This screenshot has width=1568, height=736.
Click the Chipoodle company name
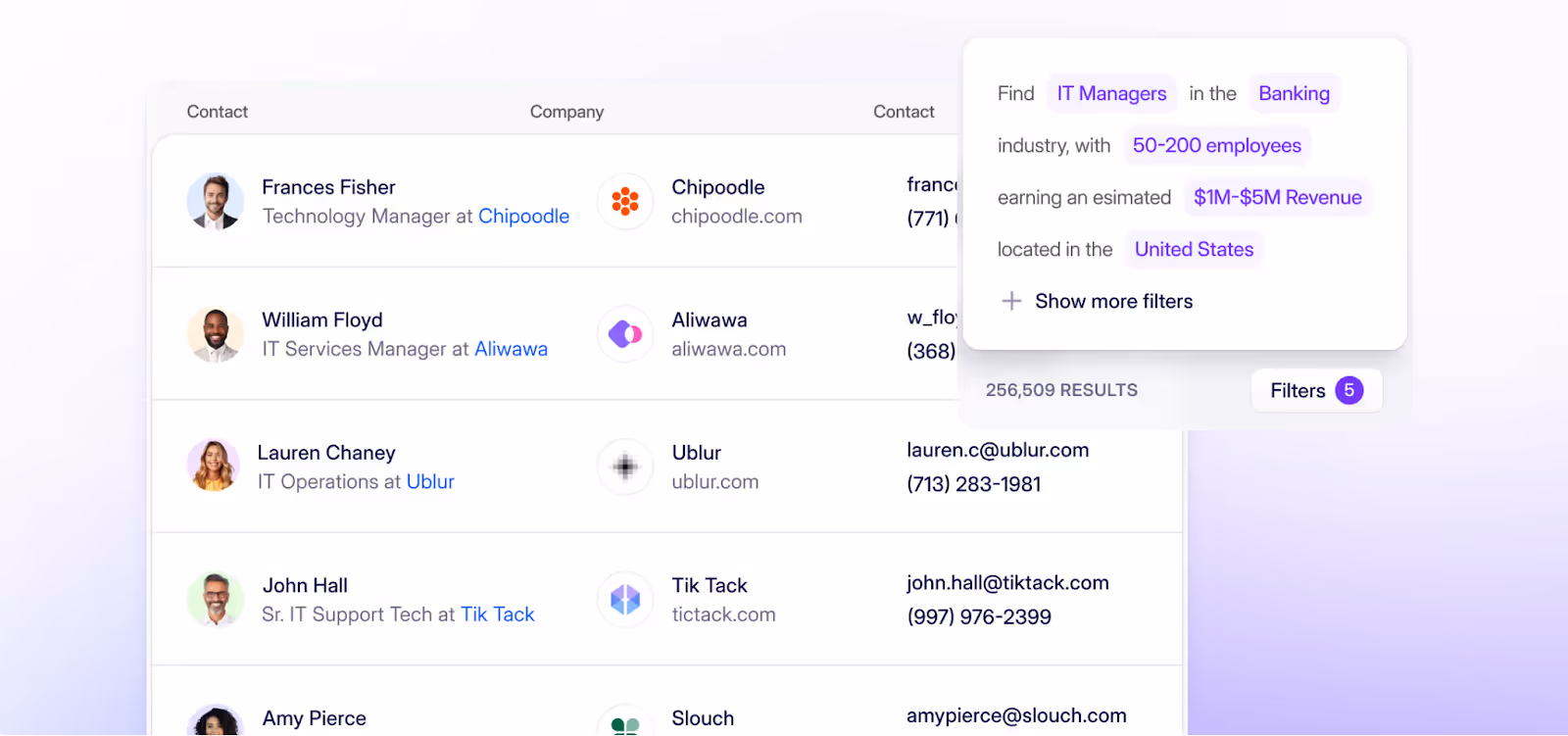[717, 187]
